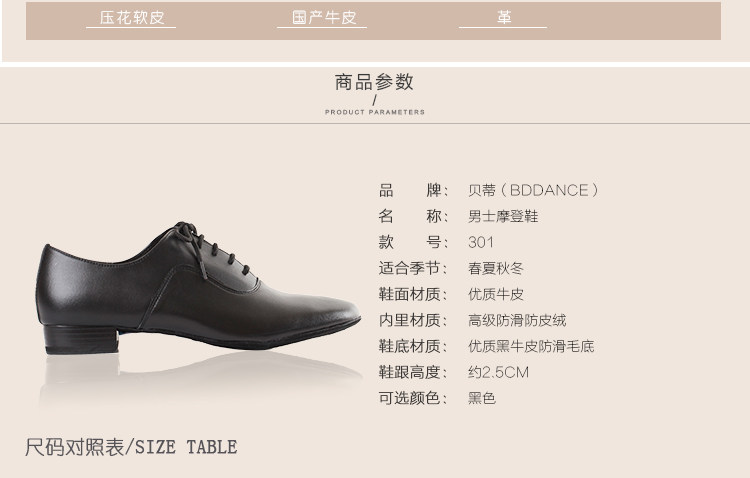Click the PRODUCT PARAMETERS subtitle text
The width and height of the screenshot is (750, 478).
(375, 112)
